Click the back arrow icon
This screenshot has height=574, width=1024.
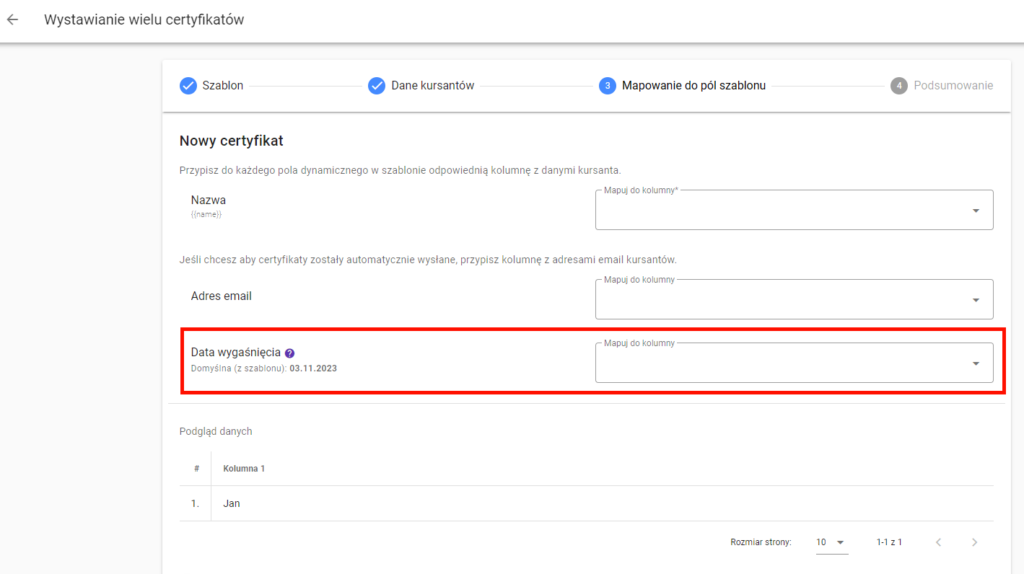pos(12,20)
